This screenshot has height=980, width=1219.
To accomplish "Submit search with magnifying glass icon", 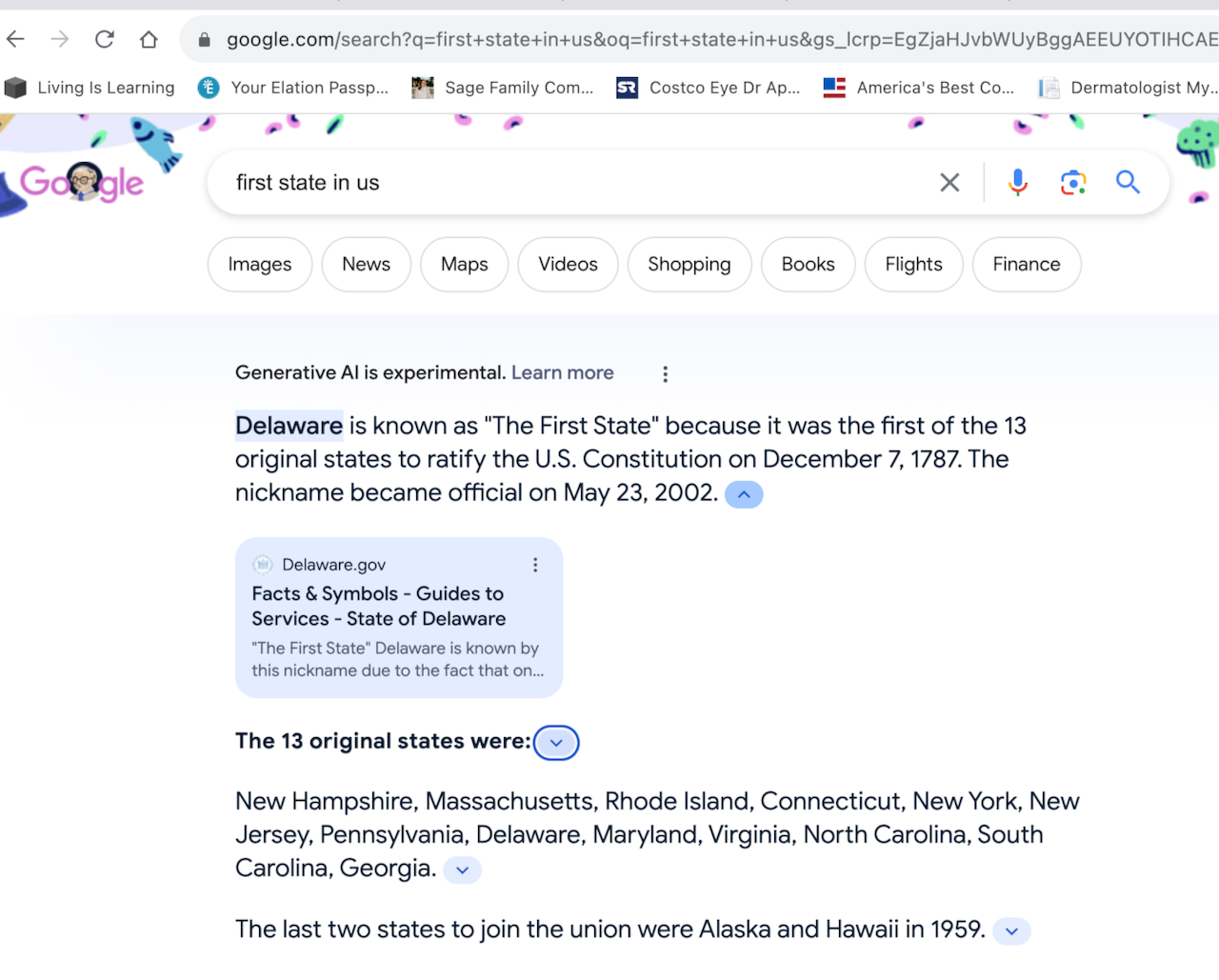I will (x=1128, y=182).
